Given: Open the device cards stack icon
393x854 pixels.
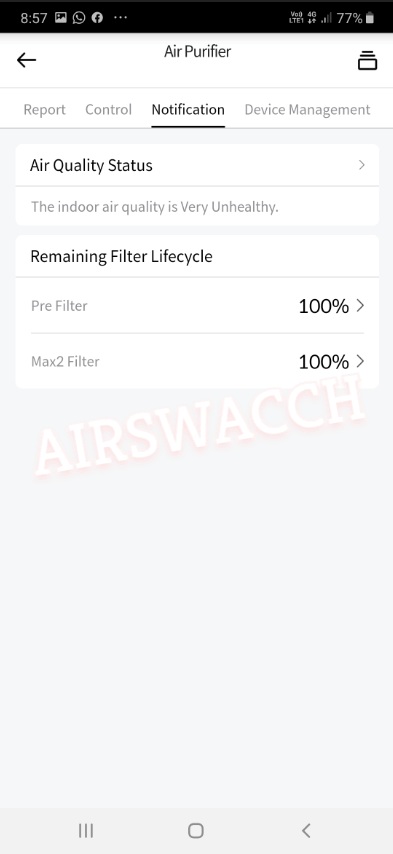Looking at the screenshot, I should (x=367, y=60).
